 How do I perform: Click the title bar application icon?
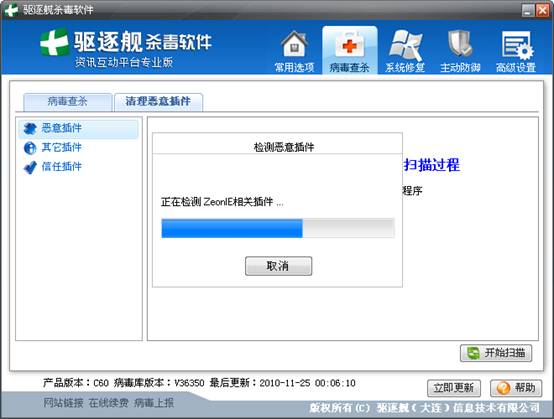point(11,10)
